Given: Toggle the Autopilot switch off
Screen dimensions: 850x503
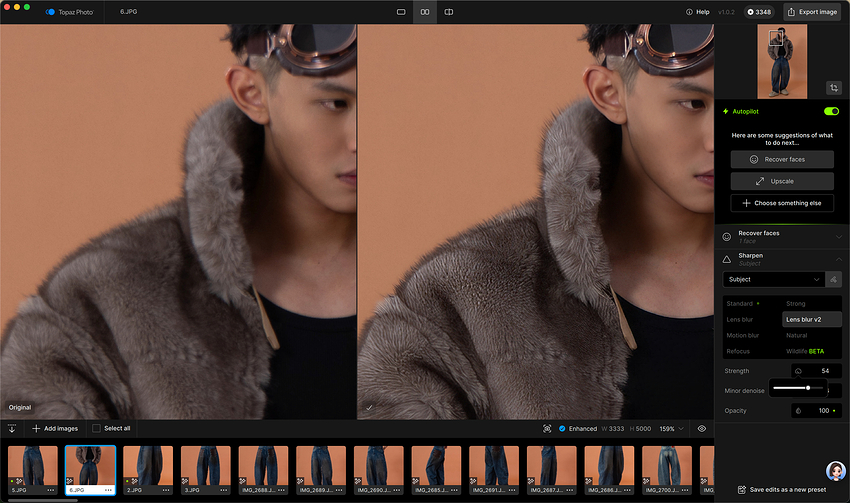Looking at the screenshot, I should (x=830, y=111).
